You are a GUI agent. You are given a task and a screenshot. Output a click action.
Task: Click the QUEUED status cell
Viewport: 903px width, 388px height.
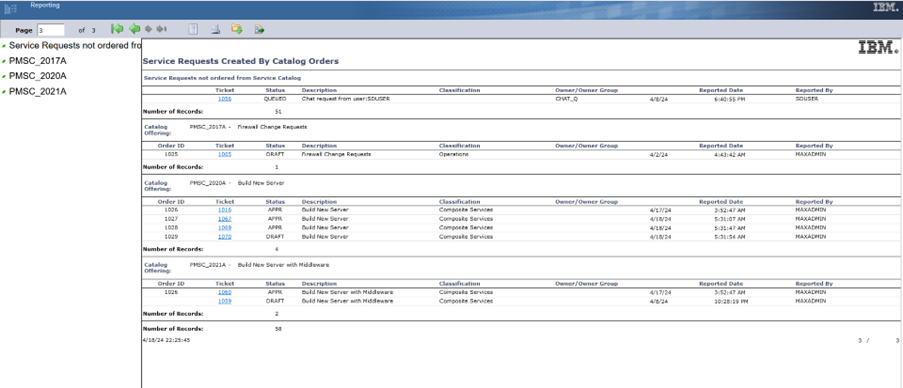tap(275, 99)
